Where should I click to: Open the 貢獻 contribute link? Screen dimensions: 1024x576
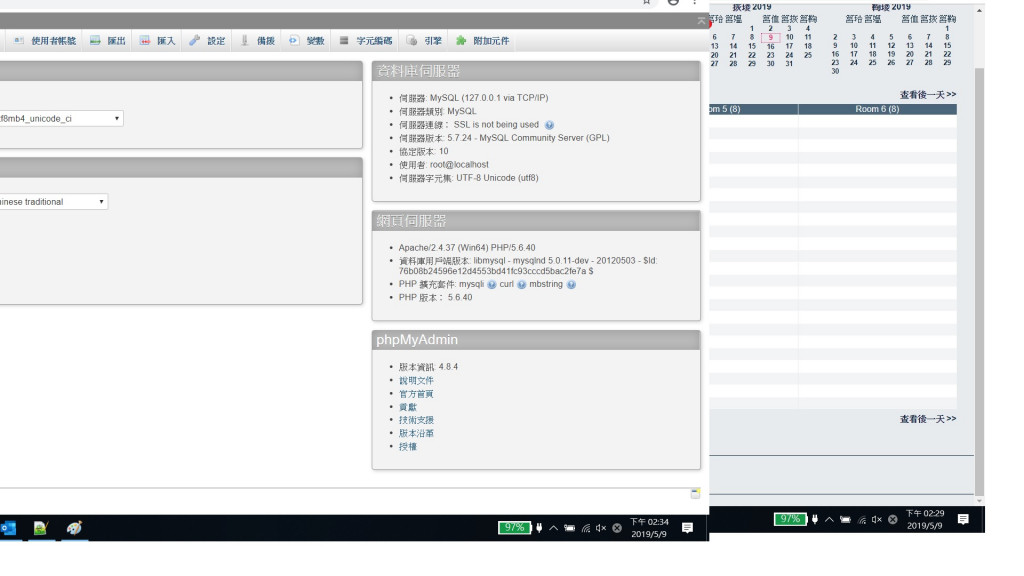tap(408, 407)
